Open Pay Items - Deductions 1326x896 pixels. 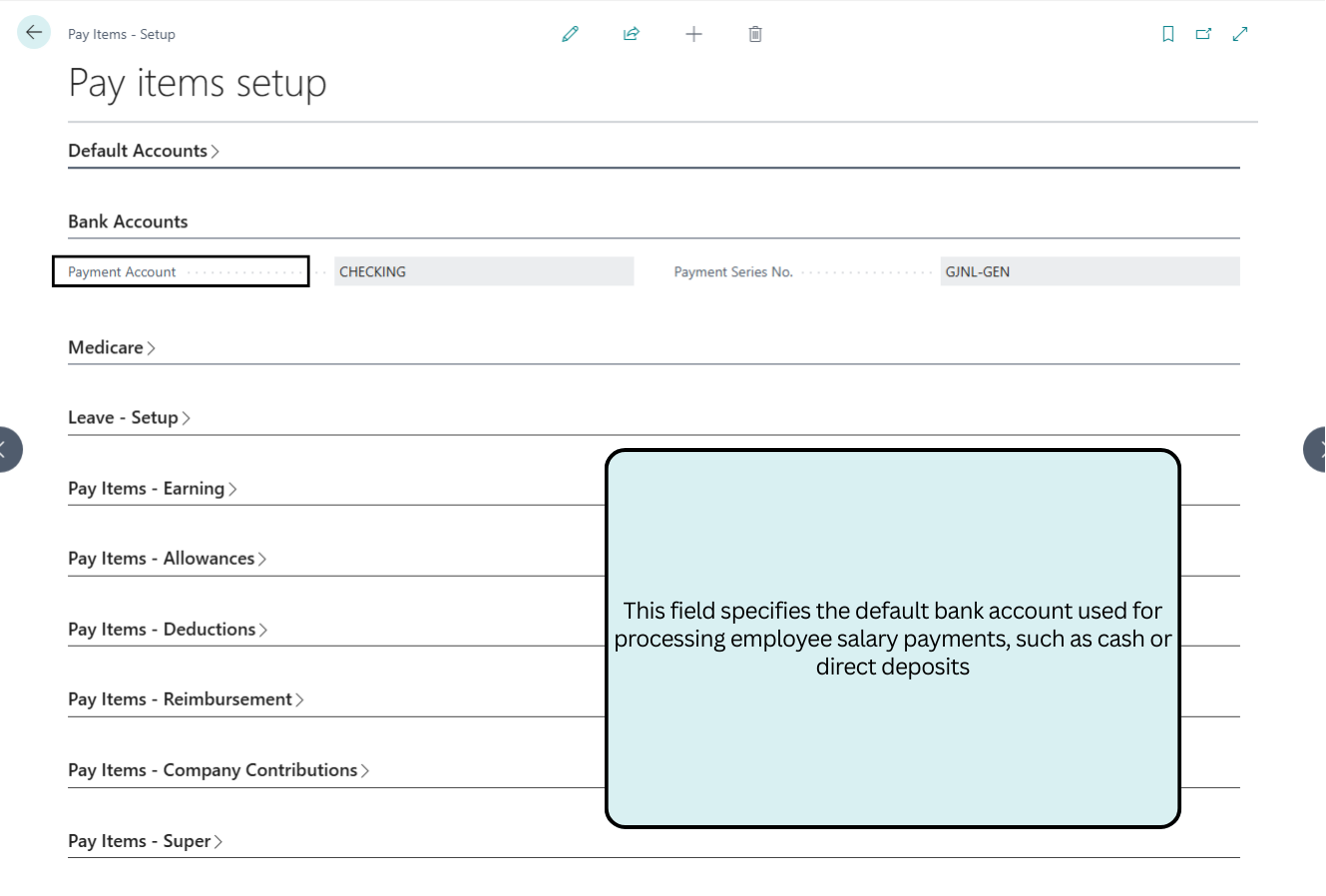click(168, 629)
